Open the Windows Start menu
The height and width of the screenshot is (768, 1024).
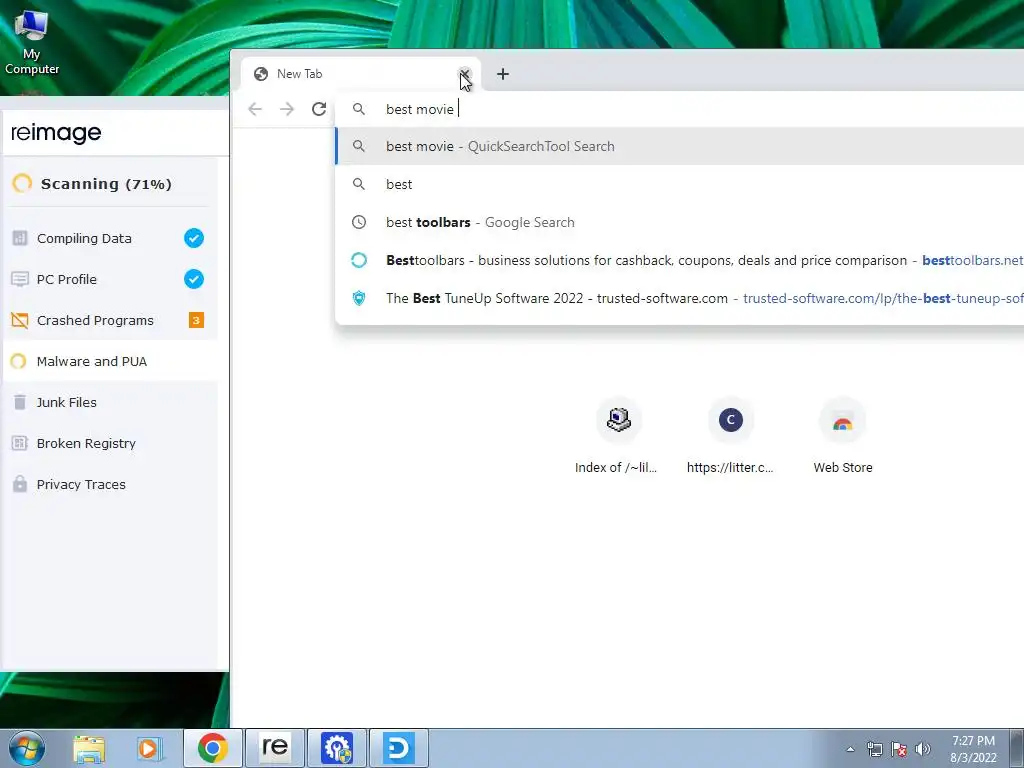(x=27, y=748)
